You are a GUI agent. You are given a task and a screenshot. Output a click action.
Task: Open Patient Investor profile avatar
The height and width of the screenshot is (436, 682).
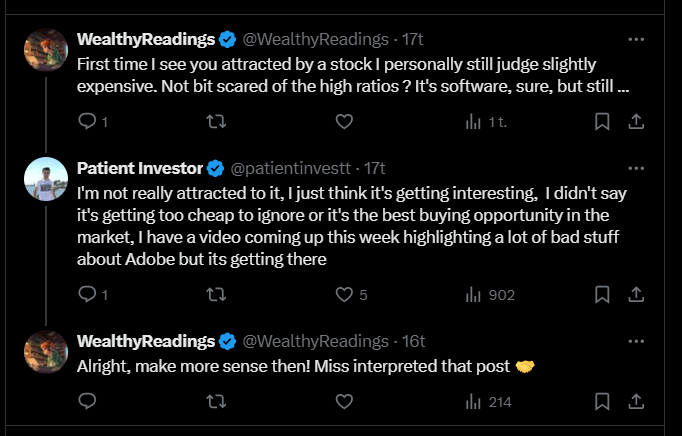point(46,179)
